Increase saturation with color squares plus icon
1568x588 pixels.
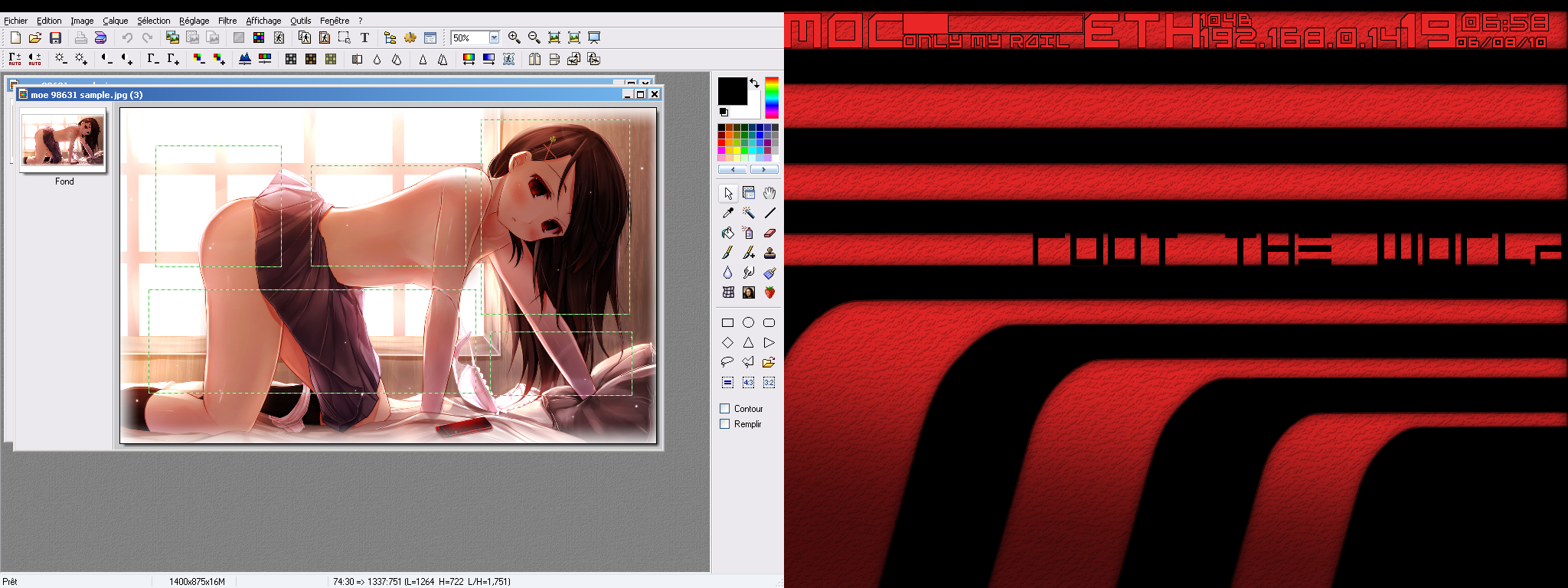click(x=219, y=59)
